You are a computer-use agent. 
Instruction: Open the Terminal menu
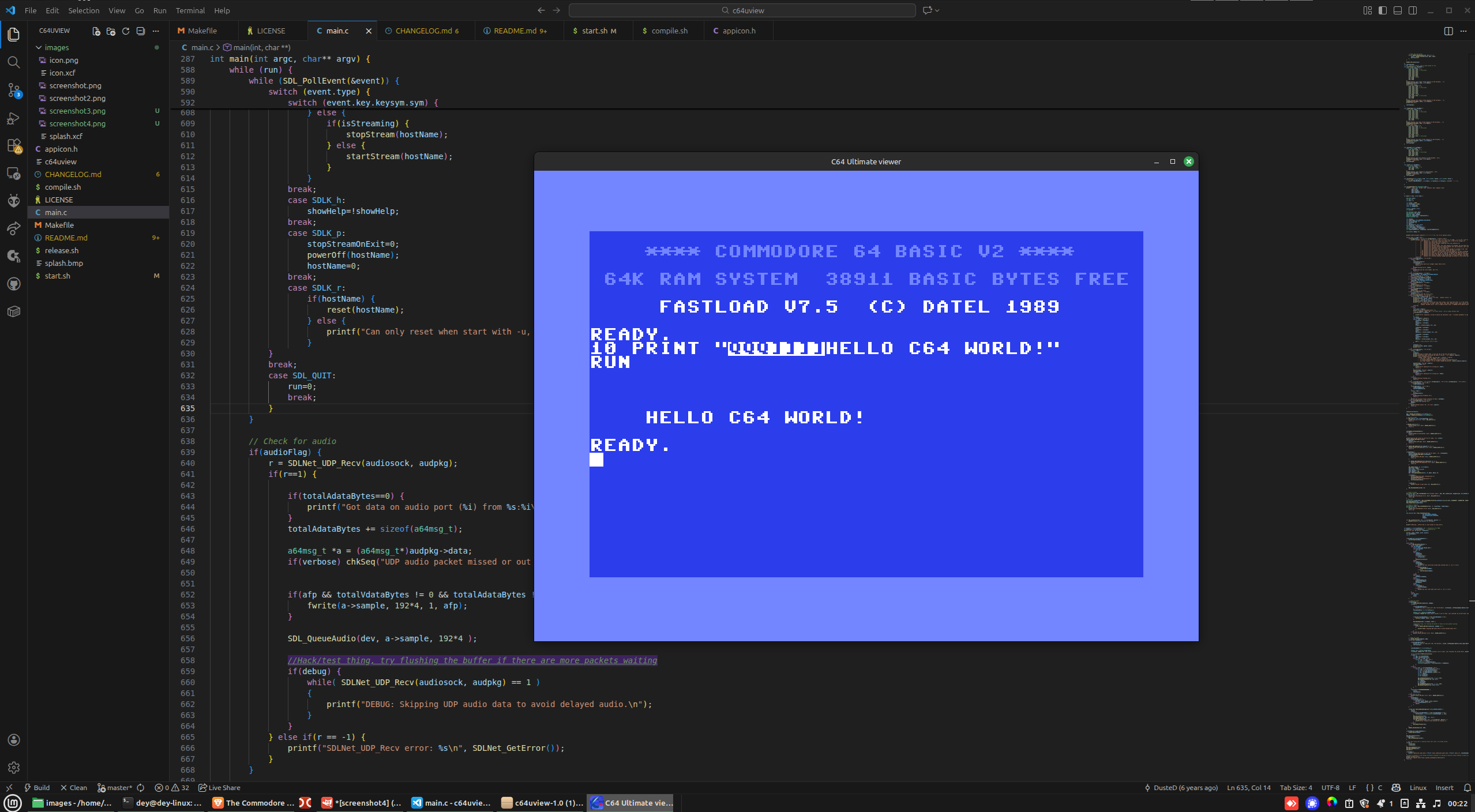190,10
